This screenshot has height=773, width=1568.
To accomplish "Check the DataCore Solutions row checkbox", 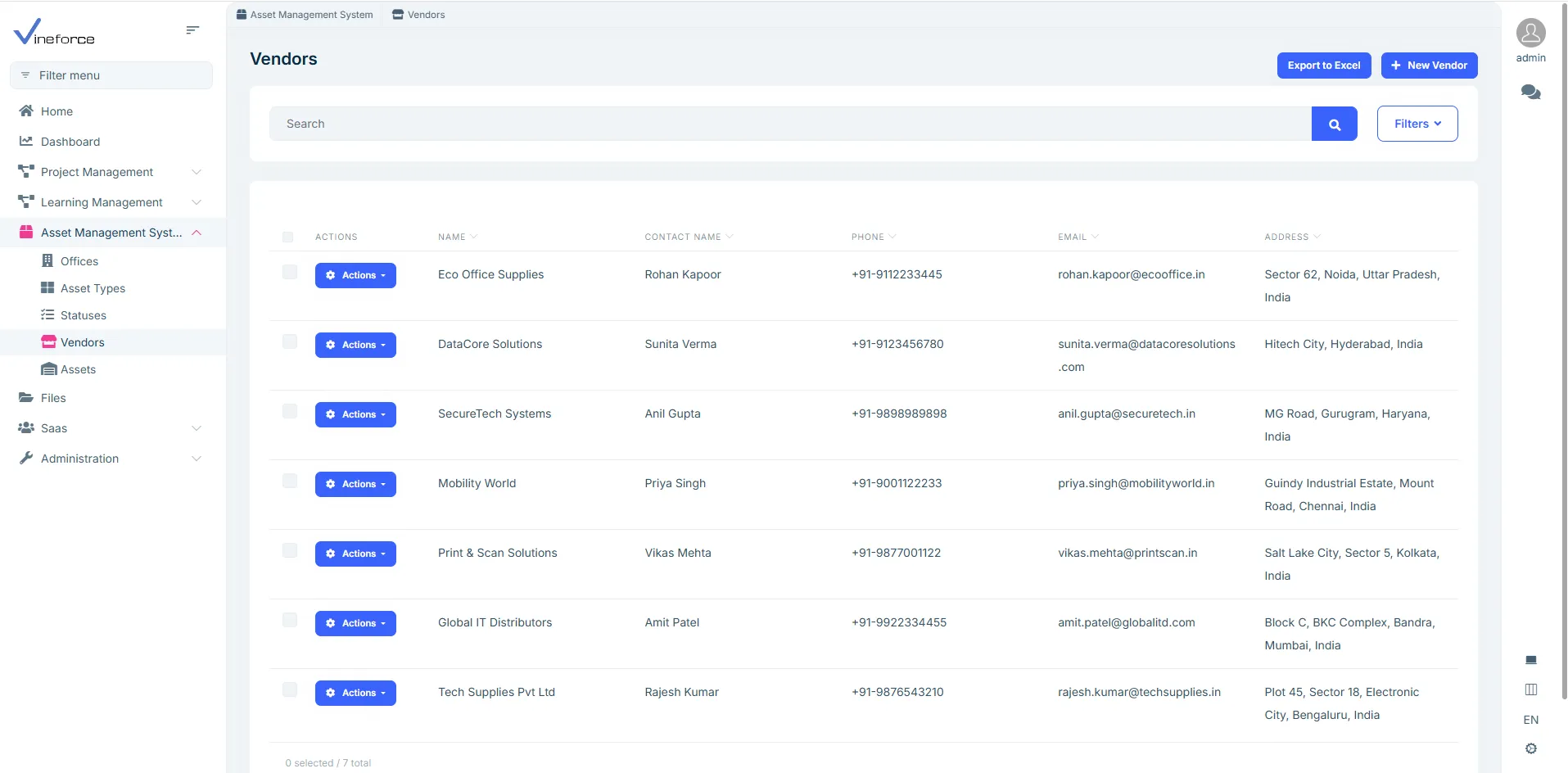I will point(290,341).
